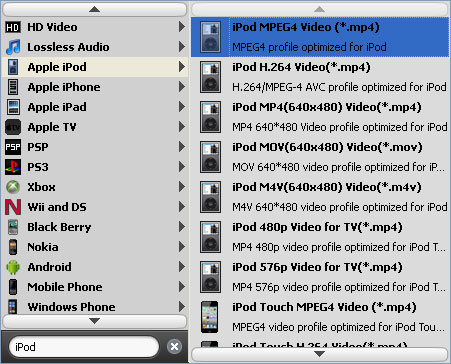Viewport: 451px width, 364px height.
Task: Click 'MPEG4 video profile optimized for iPod Tou...' description
Action: (x=338, y=327)
